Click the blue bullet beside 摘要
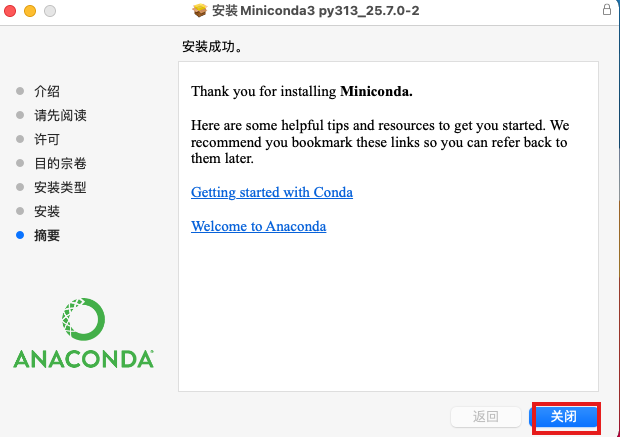Image resolution: width=620 pixels, height=437 pixels. coord(20,236)
